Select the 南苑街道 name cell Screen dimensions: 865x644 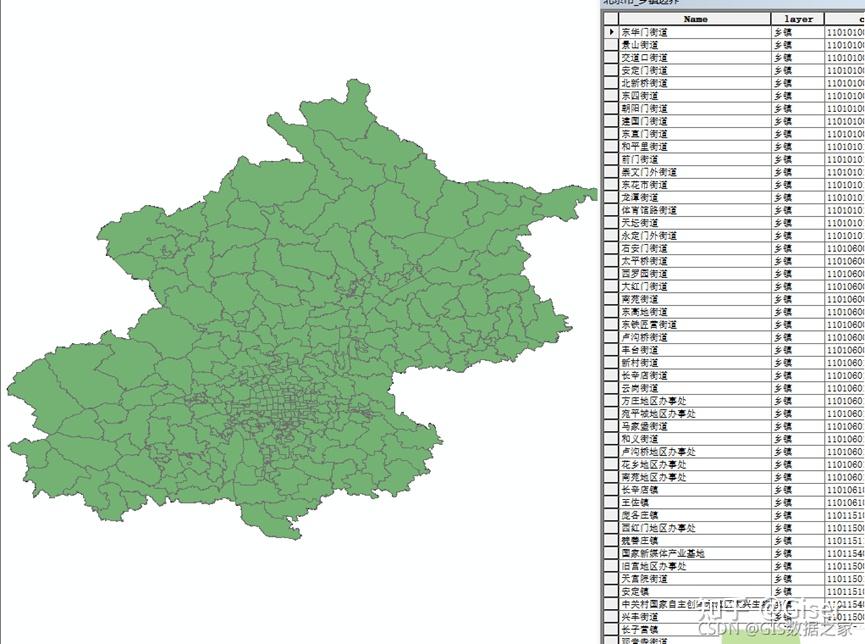click(x=695, y=299)
